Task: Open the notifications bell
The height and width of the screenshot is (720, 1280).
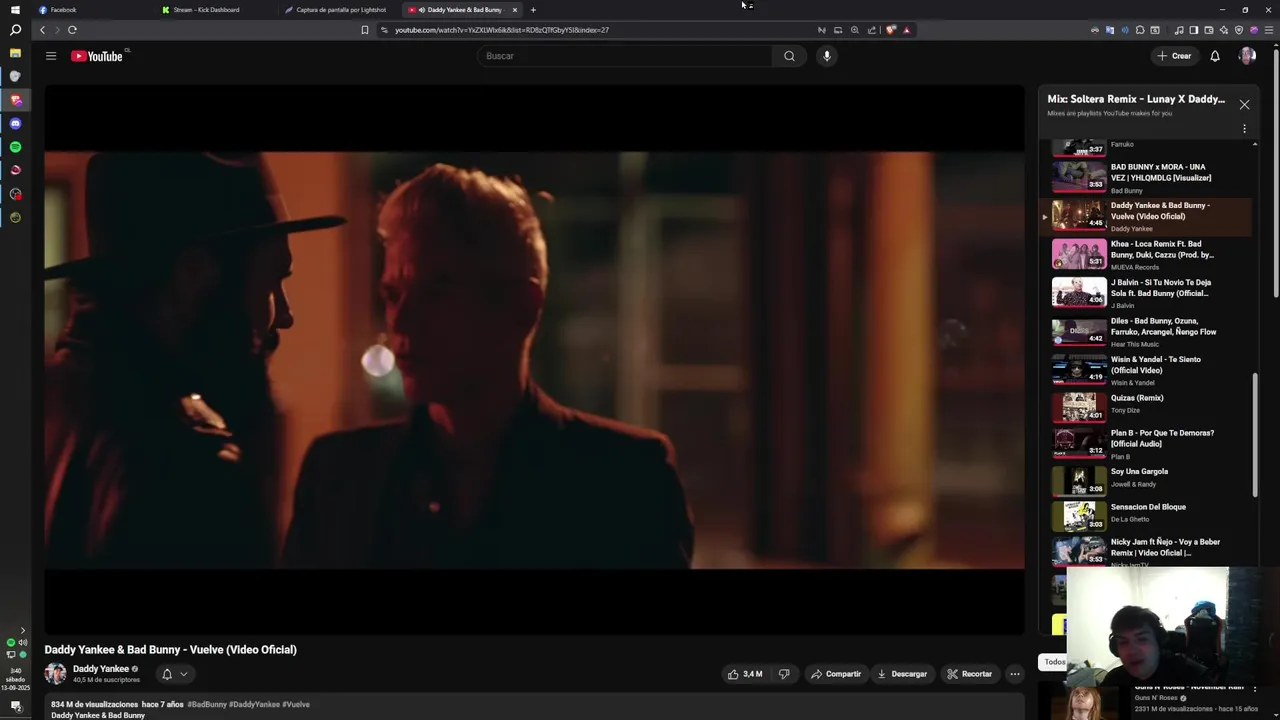Action: coord(1215,56)
